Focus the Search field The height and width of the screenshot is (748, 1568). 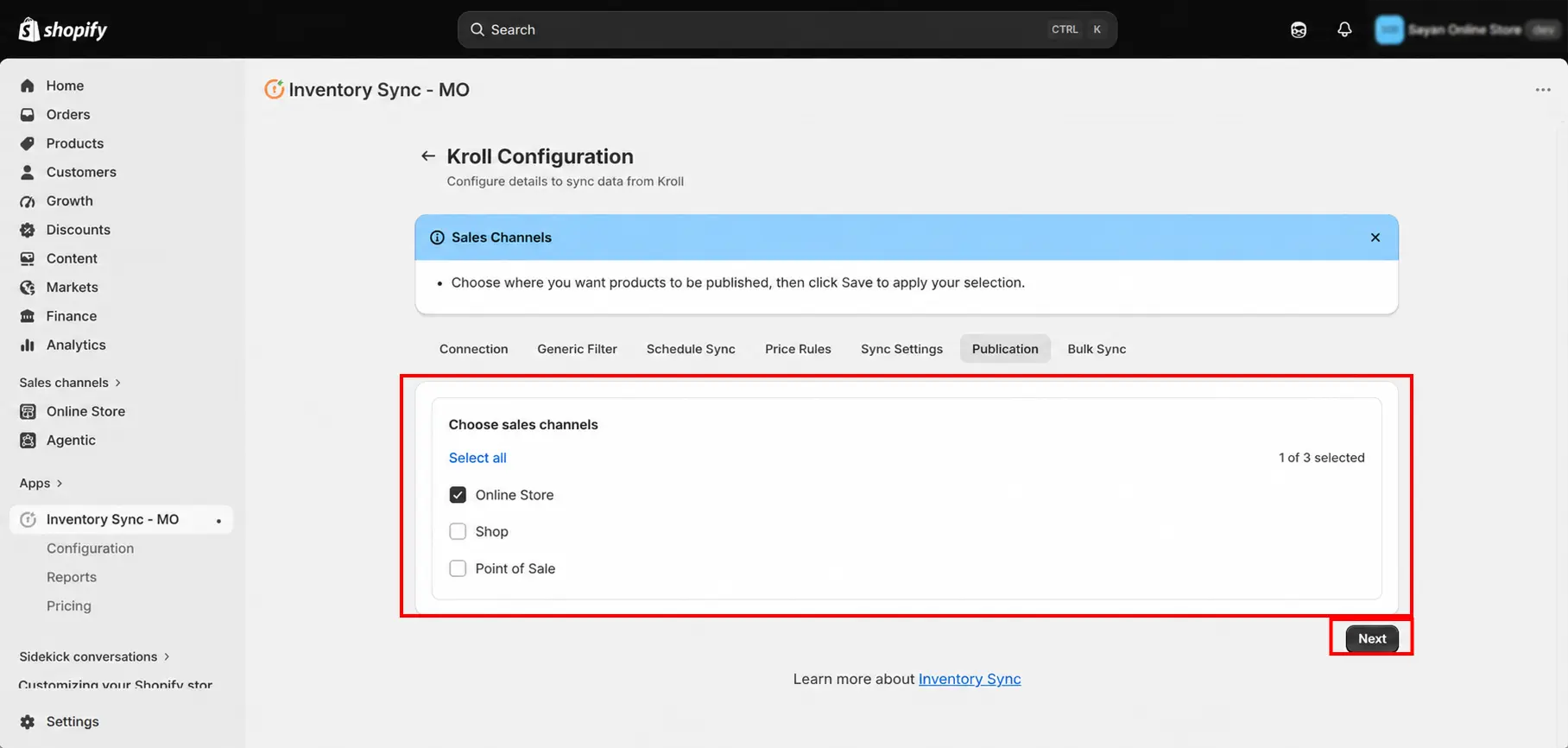click(x=787, y=29)
